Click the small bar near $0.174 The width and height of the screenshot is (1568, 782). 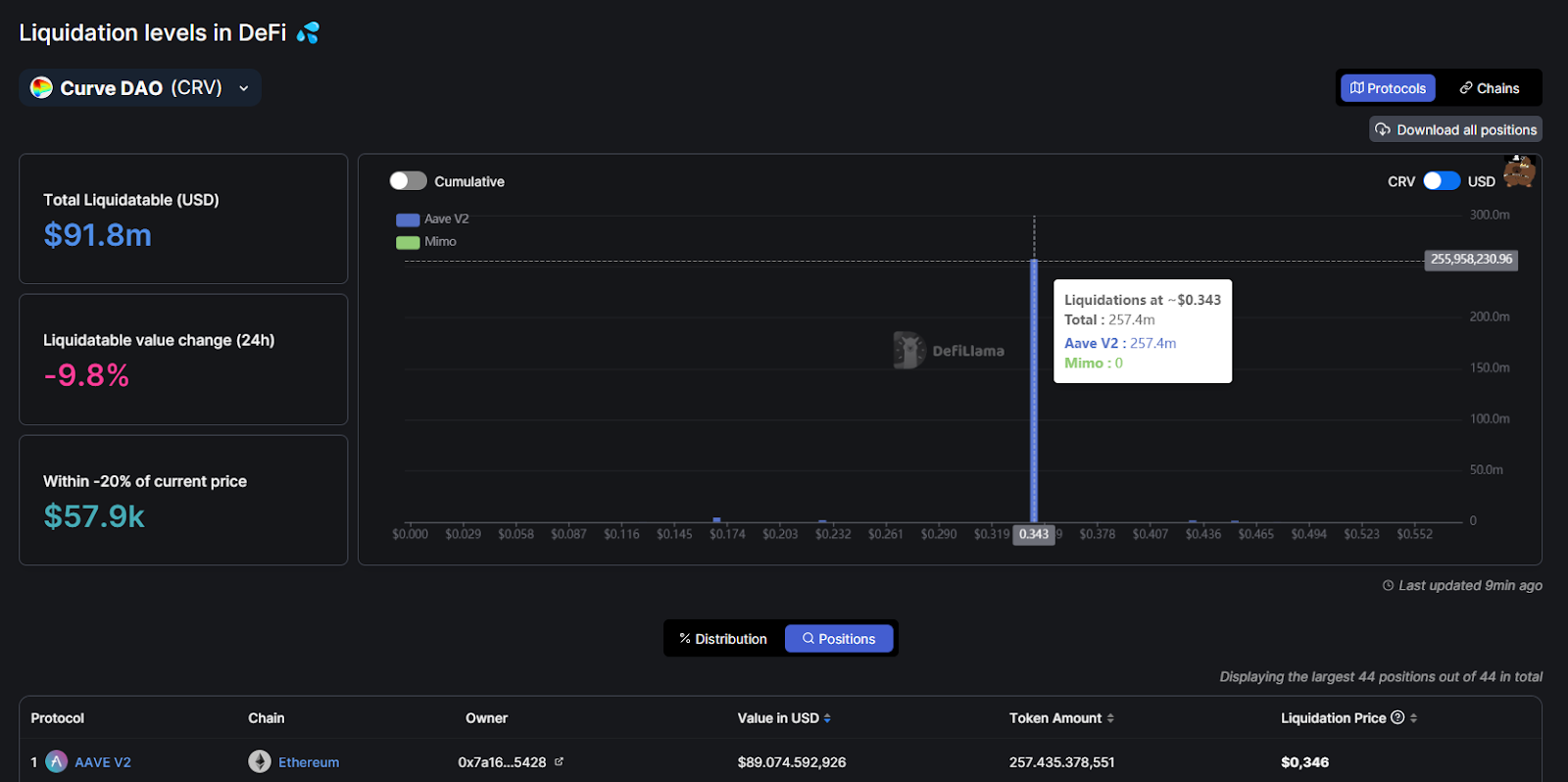point(716,519)
